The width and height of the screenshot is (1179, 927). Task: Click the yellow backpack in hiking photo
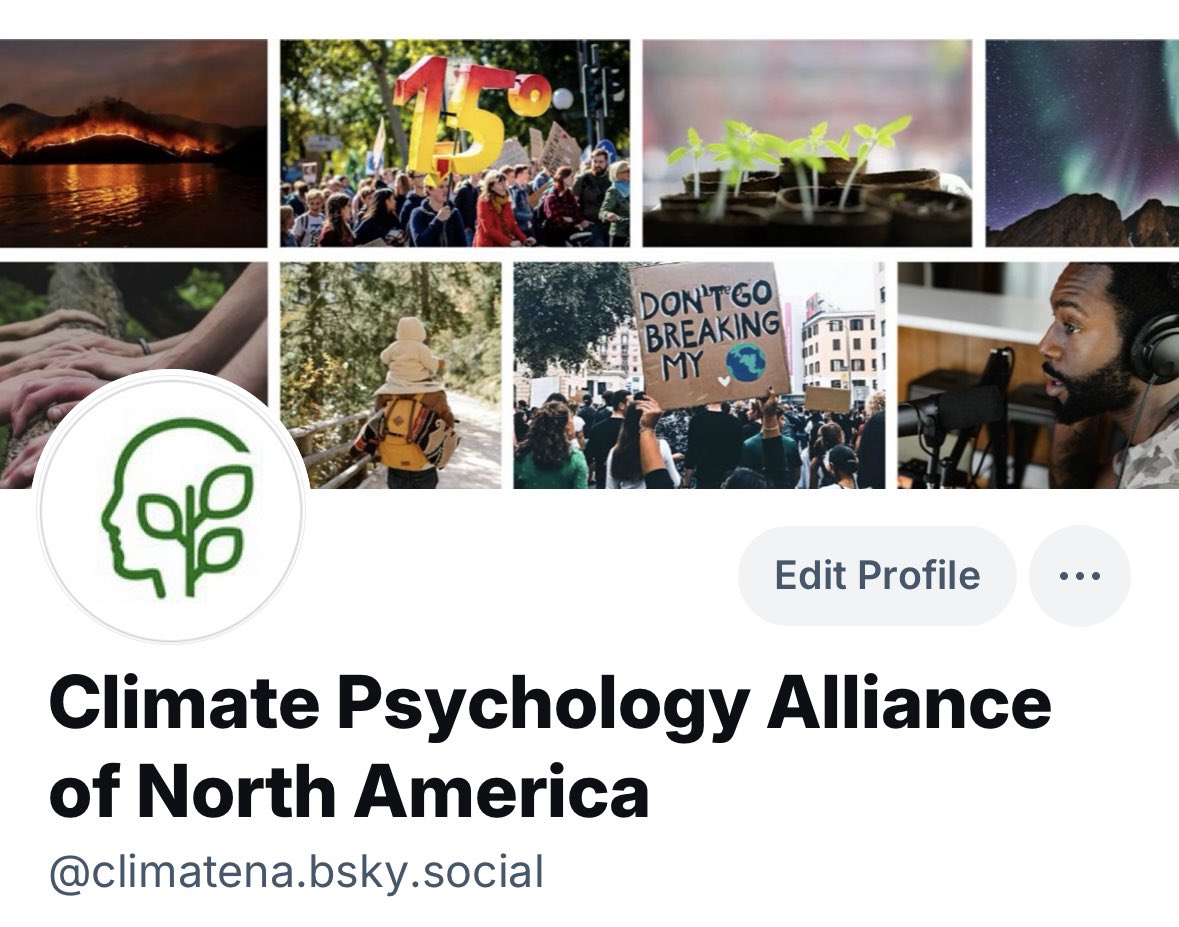point(404,432)
